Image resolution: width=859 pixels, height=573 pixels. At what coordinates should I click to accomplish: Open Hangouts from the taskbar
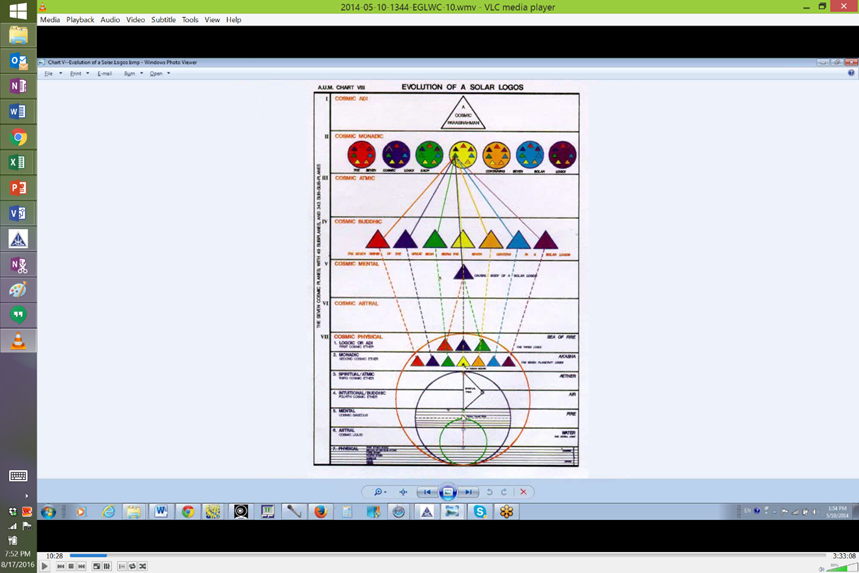click(x=18, y=315)
